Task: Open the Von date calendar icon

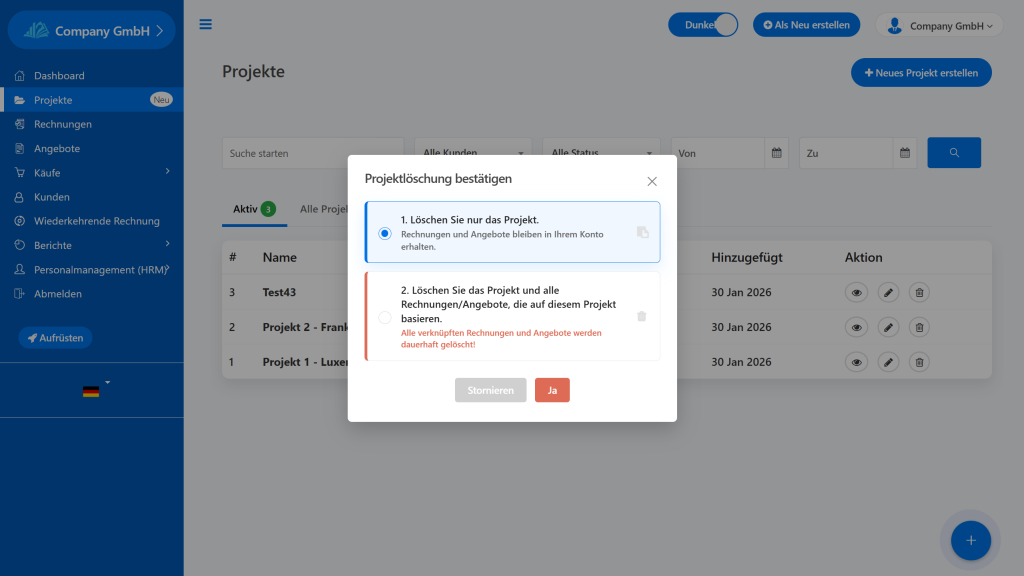Action: click(x=777, y=153)
